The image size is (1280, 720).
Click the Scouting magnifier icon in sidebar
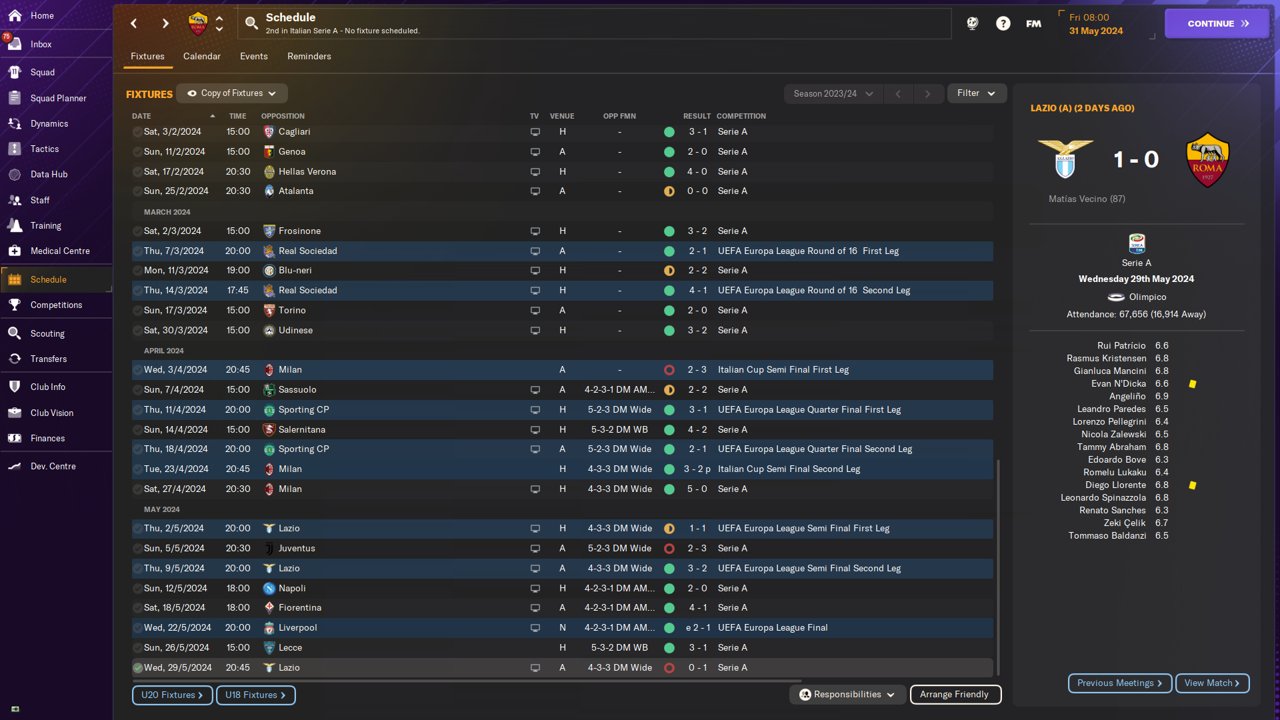(x=14, y=334)
